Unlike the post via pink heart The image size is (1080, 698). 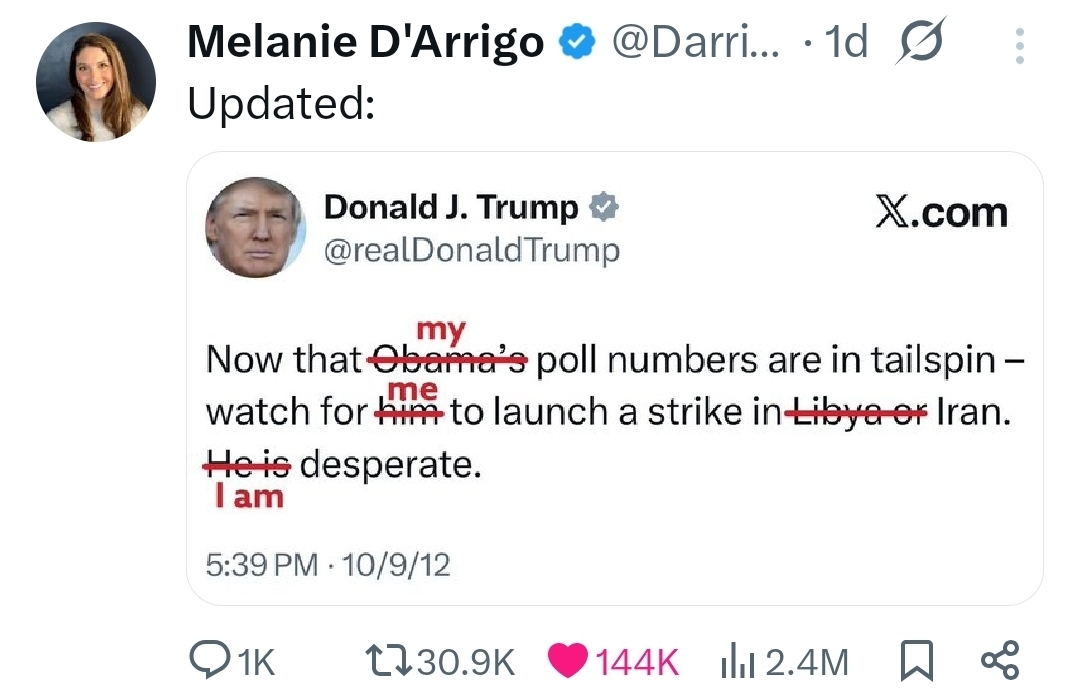pos(568,660)
